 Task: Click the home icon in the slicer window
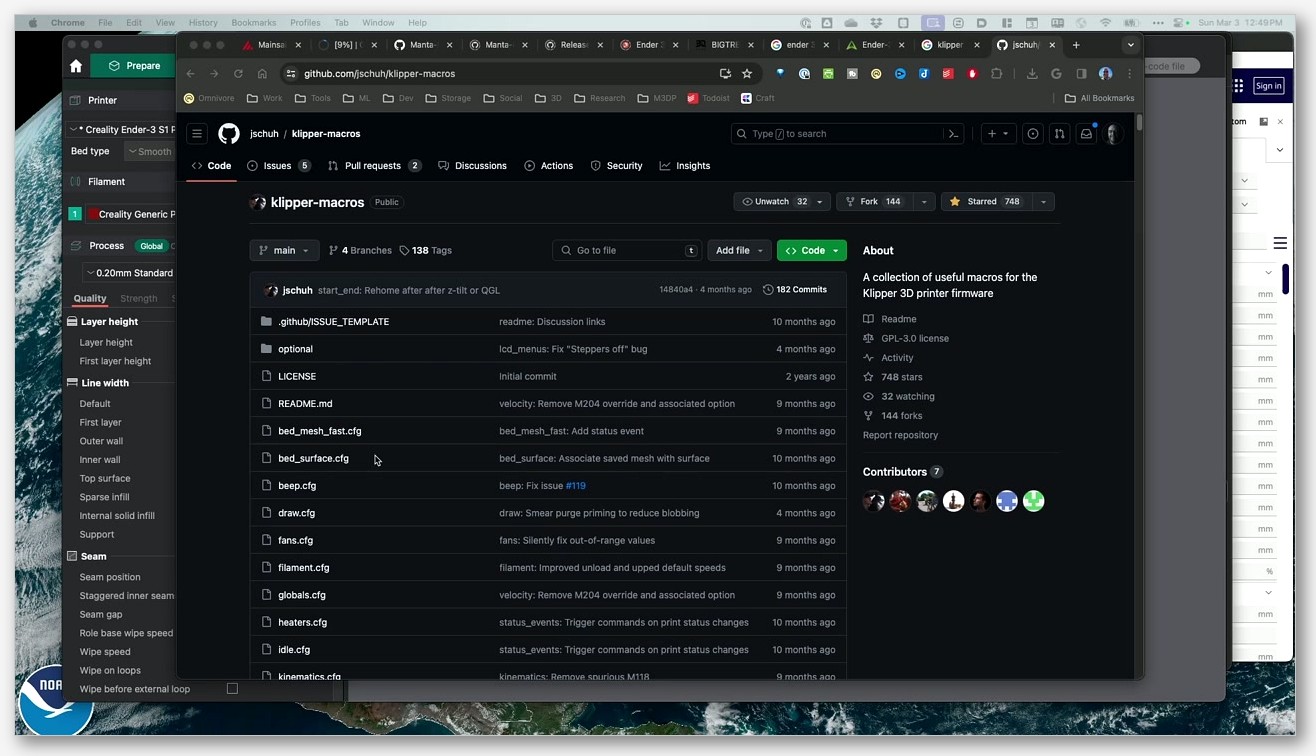click(x=76, y=66)
